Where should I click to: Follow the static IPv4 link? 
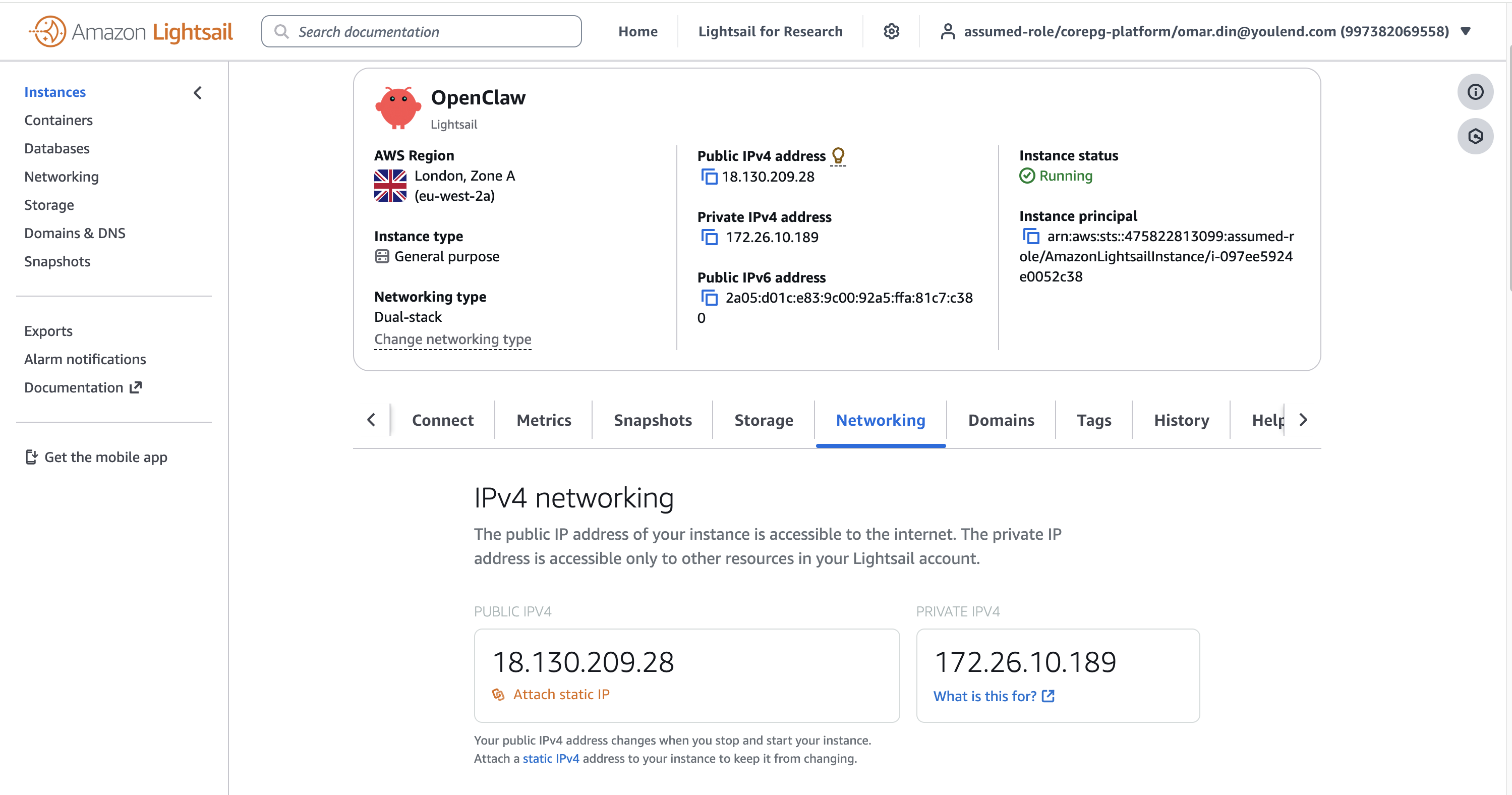[551, 758]
